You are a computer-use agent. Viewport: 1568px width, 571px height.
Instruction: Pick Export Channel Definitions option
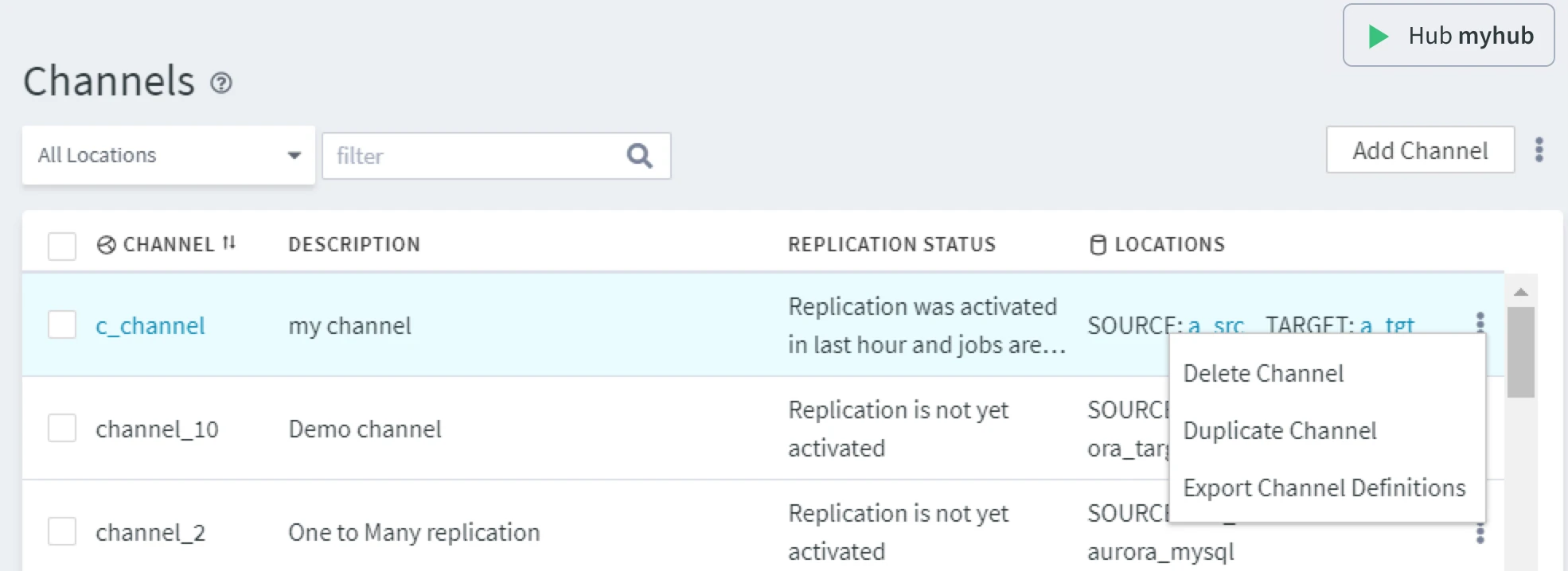click(1324, 487)
